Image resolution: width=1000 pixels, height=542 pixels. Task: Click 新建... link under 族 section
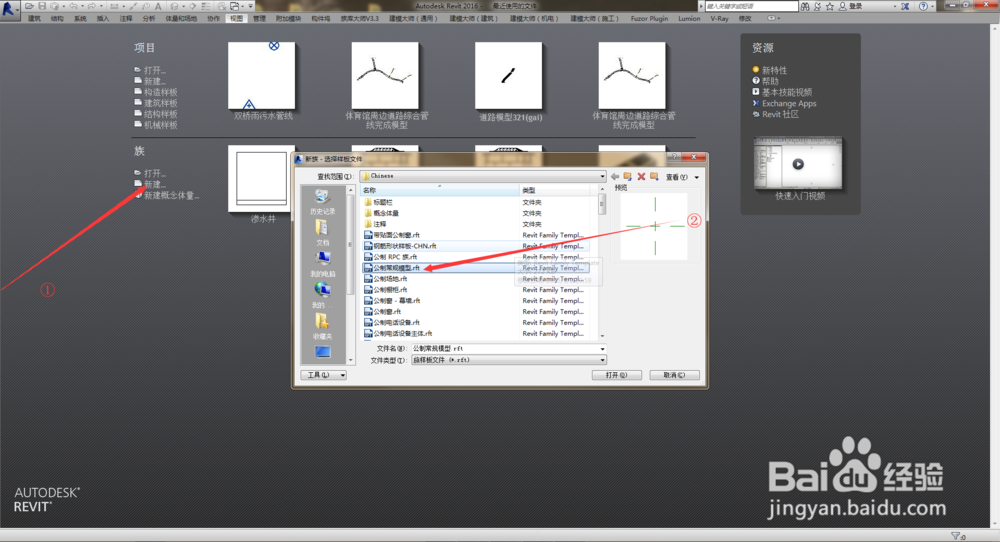tap(150, 184)
